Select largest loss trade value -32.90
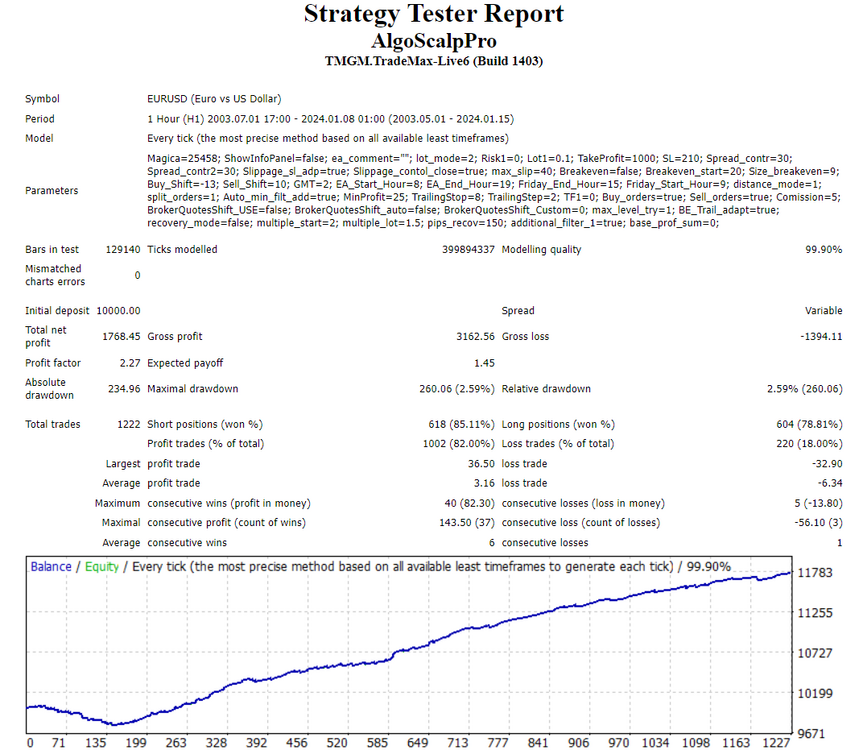Image resolution: width=863 pixels, height=750 pixels. pyautogui.click(x=827, y=464)
